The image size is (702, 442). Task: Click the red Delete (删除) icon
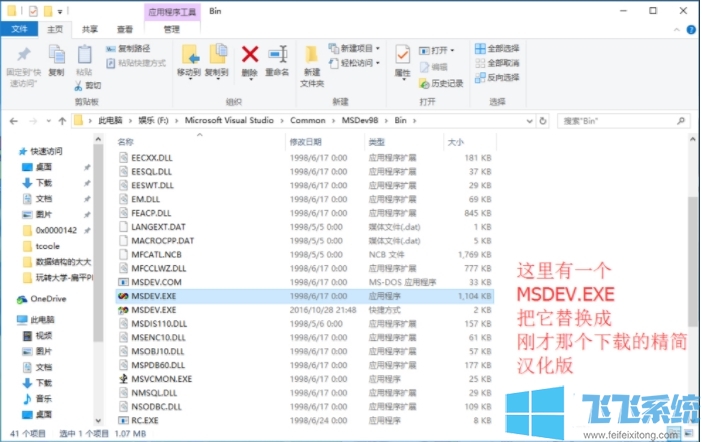coord(250,55)
